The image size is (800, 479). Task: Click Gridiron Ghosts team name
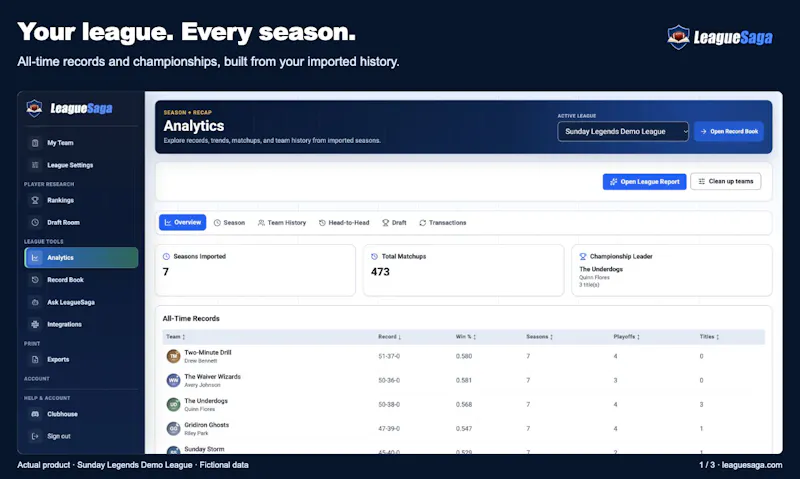(x=207, y=425)
